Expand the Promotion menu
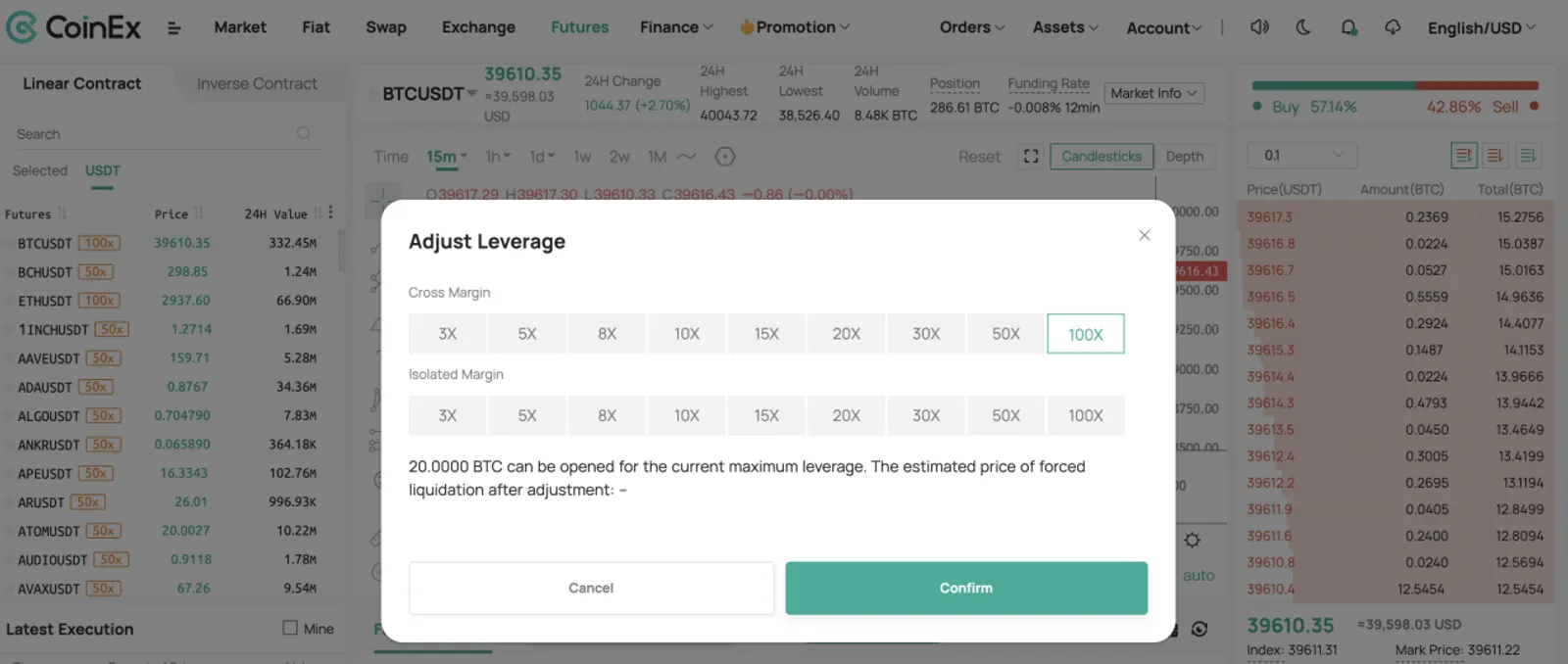This screenshot has width=1568, height=664. pyautogui.click(x=795, y=27)
